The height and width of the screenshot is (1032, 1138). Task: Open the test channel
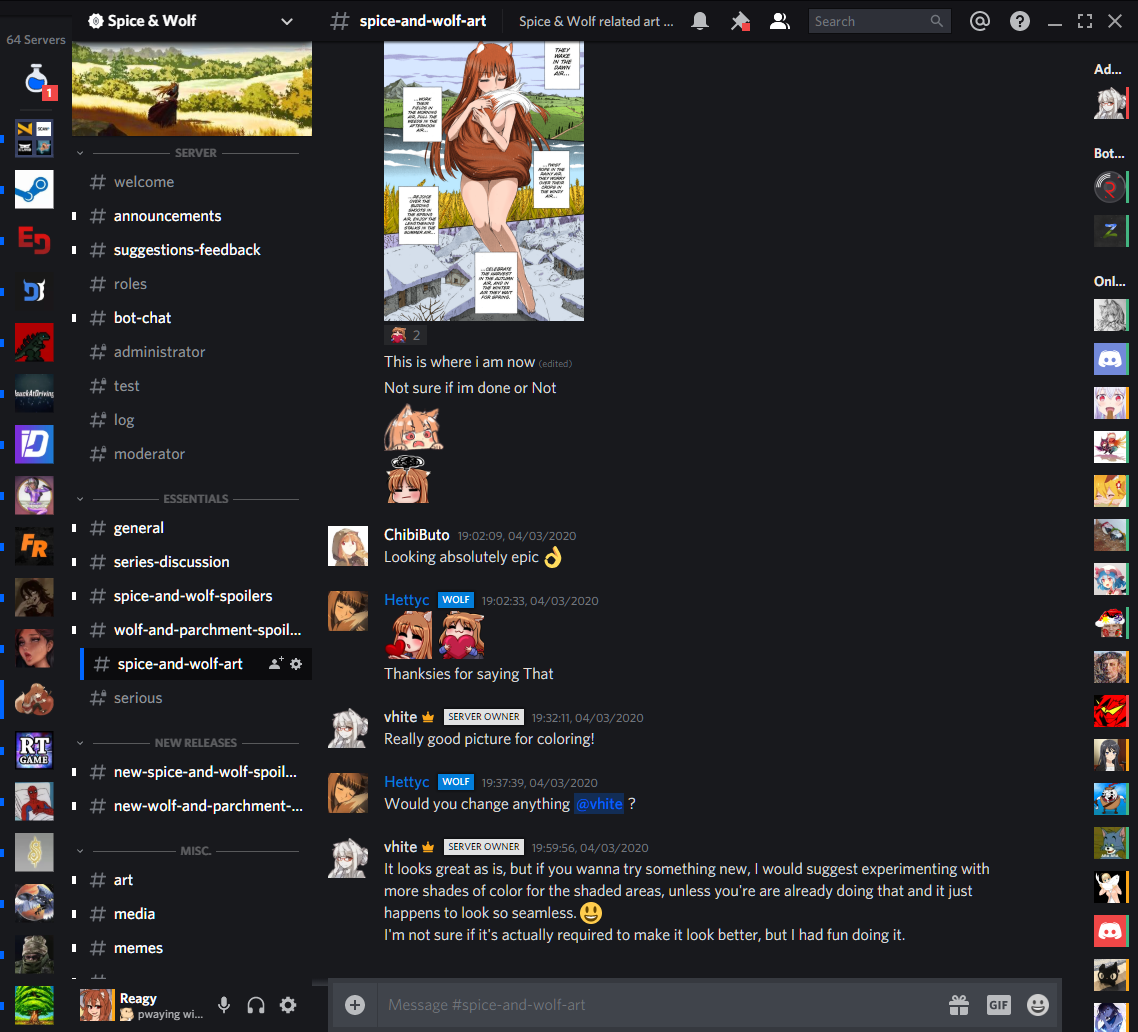point(195,386)
